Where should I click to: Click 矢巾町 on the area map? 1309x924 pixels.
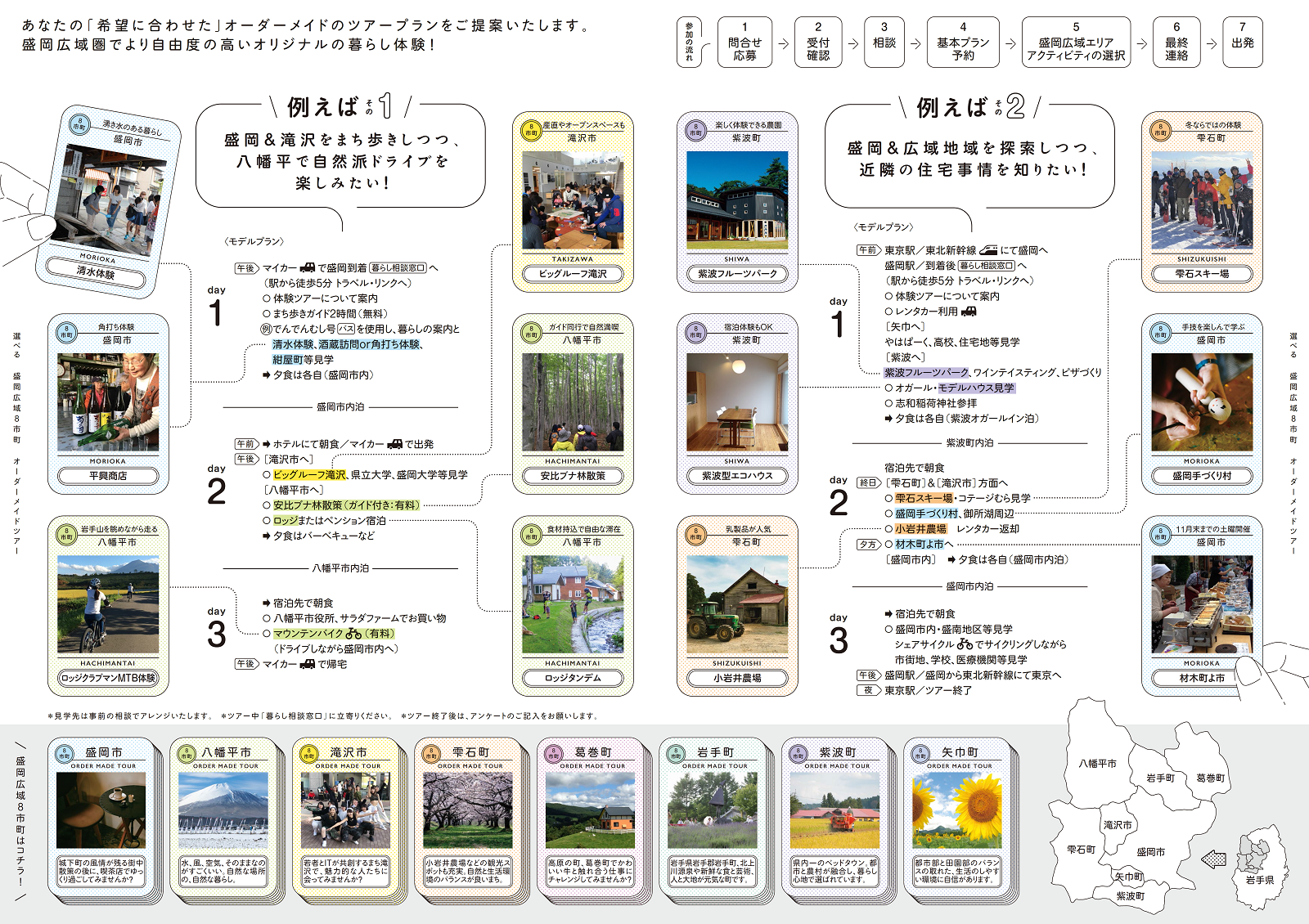point(1128,877)
